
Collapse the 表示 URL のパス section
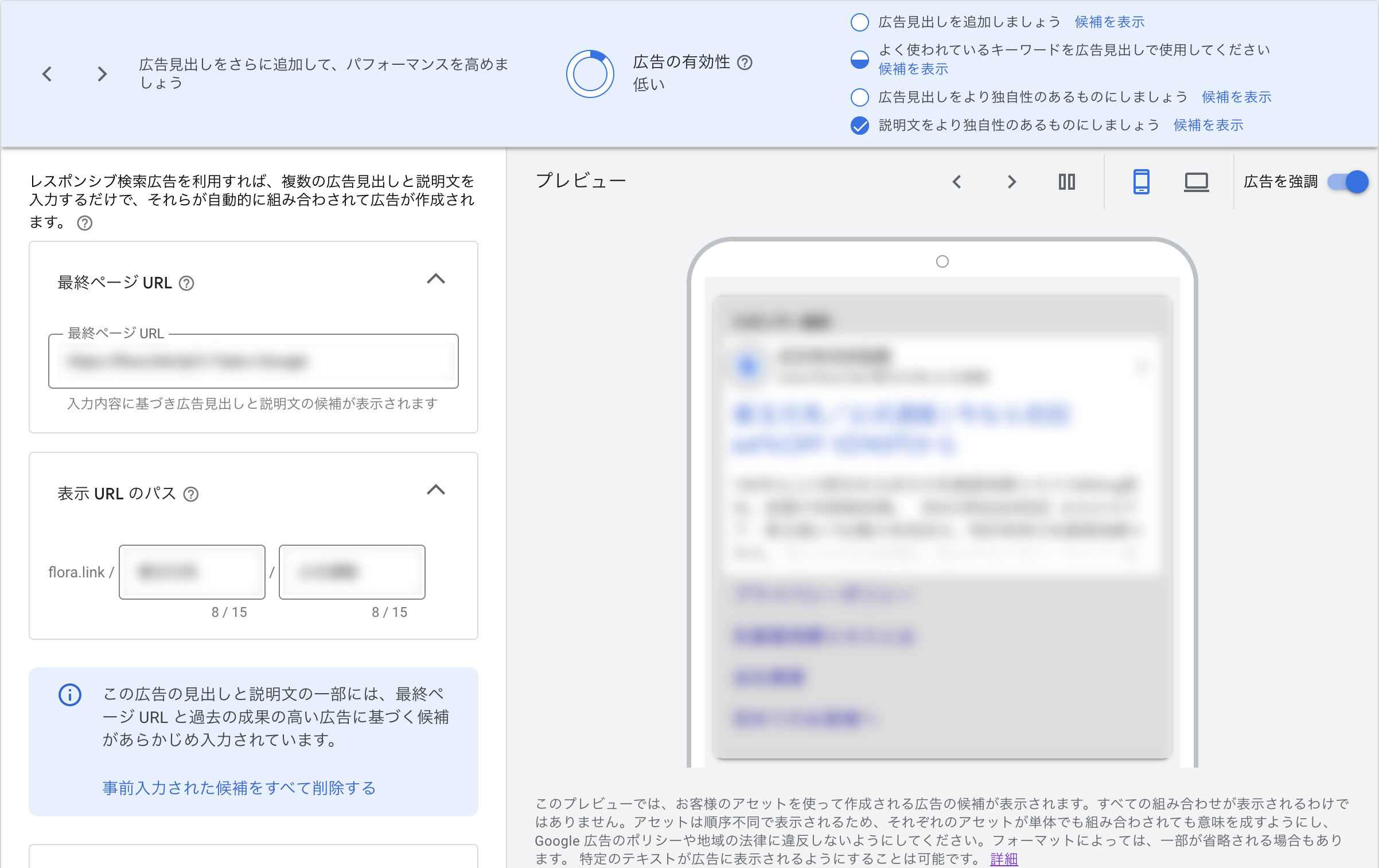pos(436,490)
